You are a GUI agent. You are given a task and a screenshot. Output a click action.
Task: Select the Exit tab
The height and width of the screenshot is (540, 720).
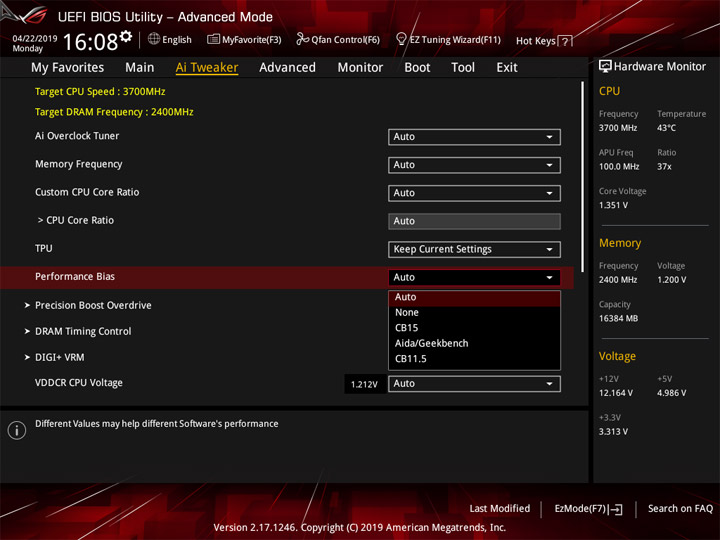[506, 68]
